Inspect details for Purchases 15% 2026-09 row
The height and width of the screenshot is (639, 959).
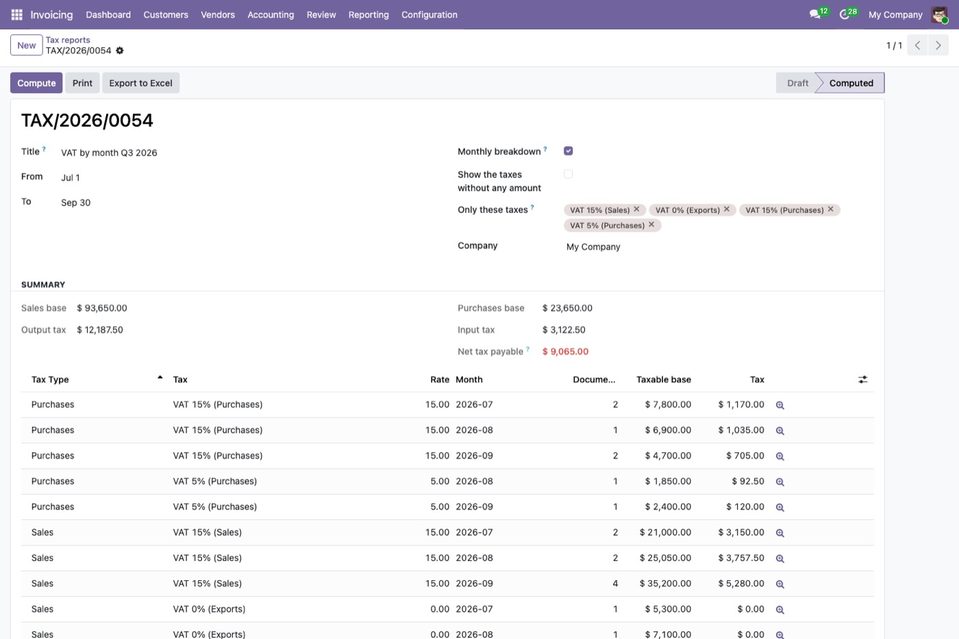[x=780, y=456]
